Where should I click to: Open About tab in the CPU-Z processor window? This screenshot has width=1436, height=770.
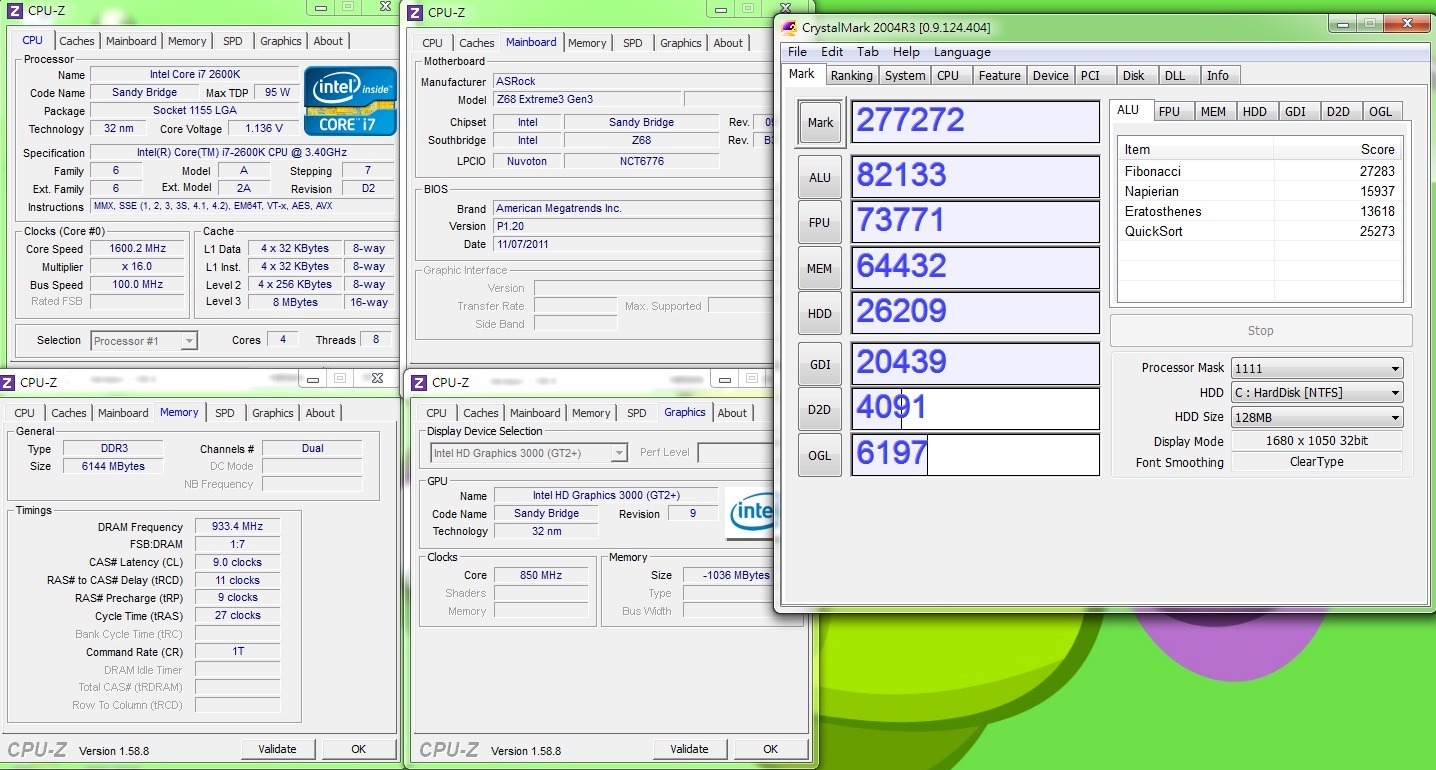[x=328, y=41]
